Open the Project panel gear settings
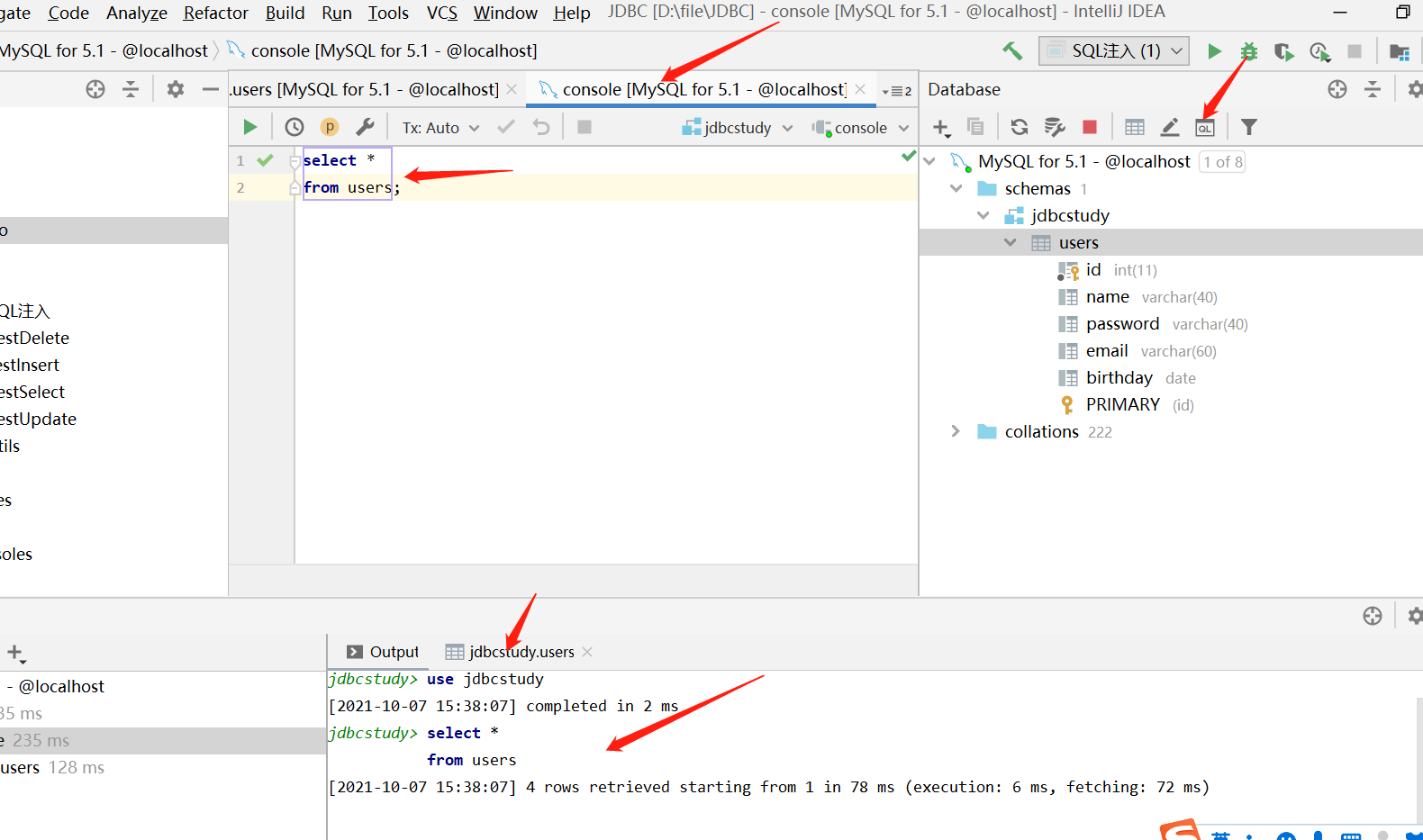This screenshot has width=1423, height=840. [x=176, y=89]
